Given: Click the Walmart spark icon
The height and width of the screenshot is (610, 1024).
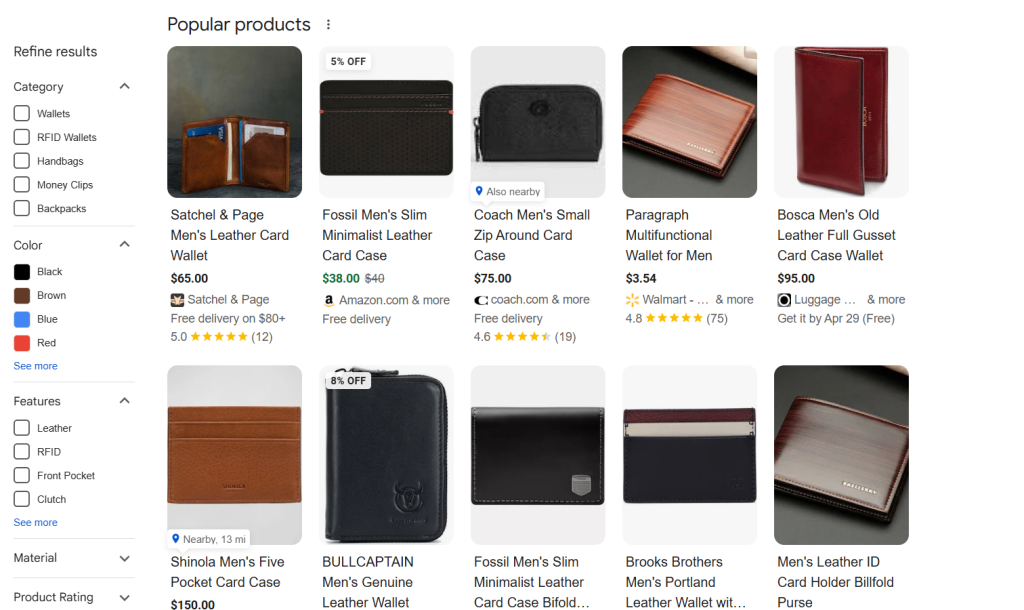Looking at the screenshot, I should click(632, 299).
